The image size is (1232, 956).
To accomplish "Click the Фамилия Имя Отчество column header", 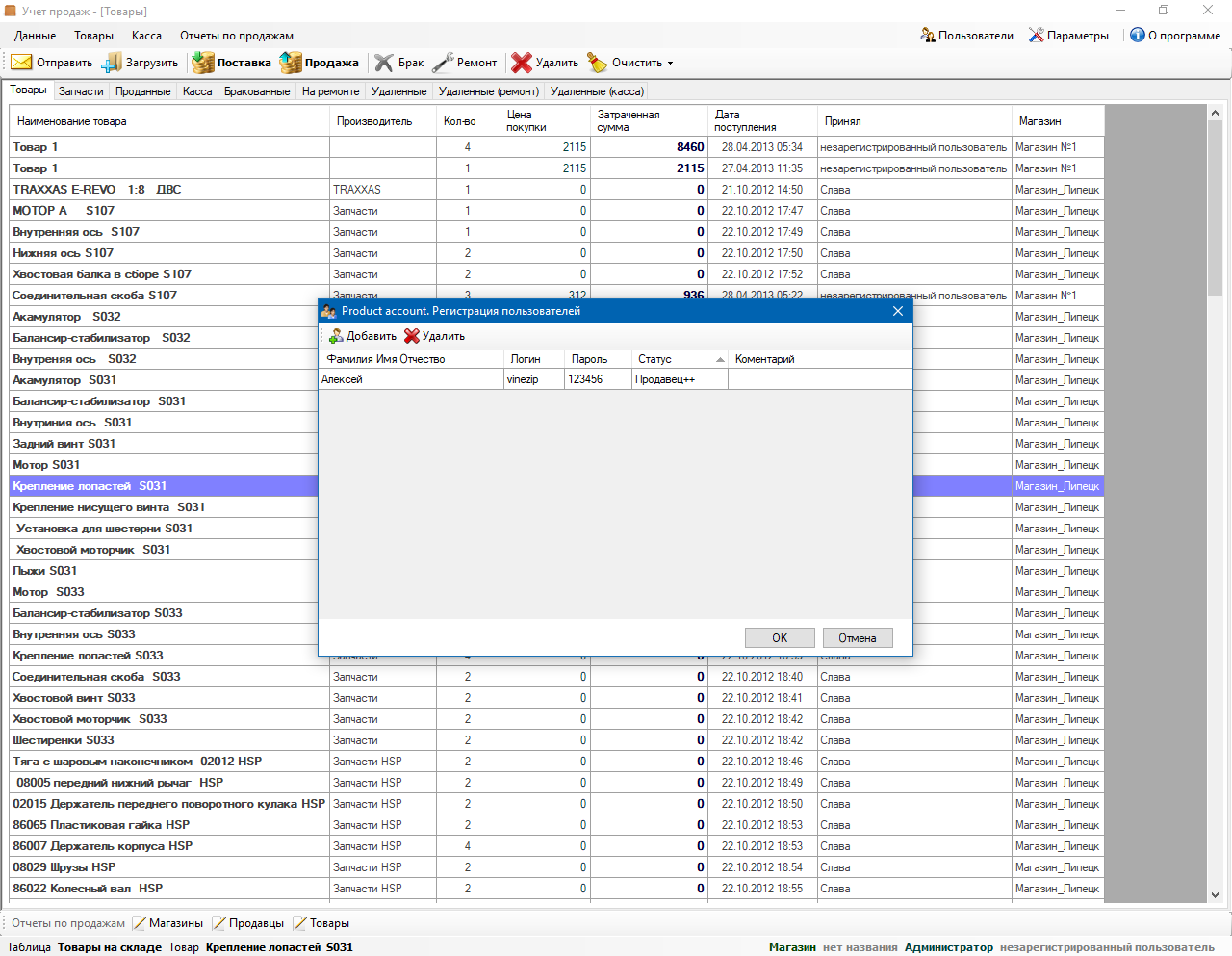I will point(411,359).
